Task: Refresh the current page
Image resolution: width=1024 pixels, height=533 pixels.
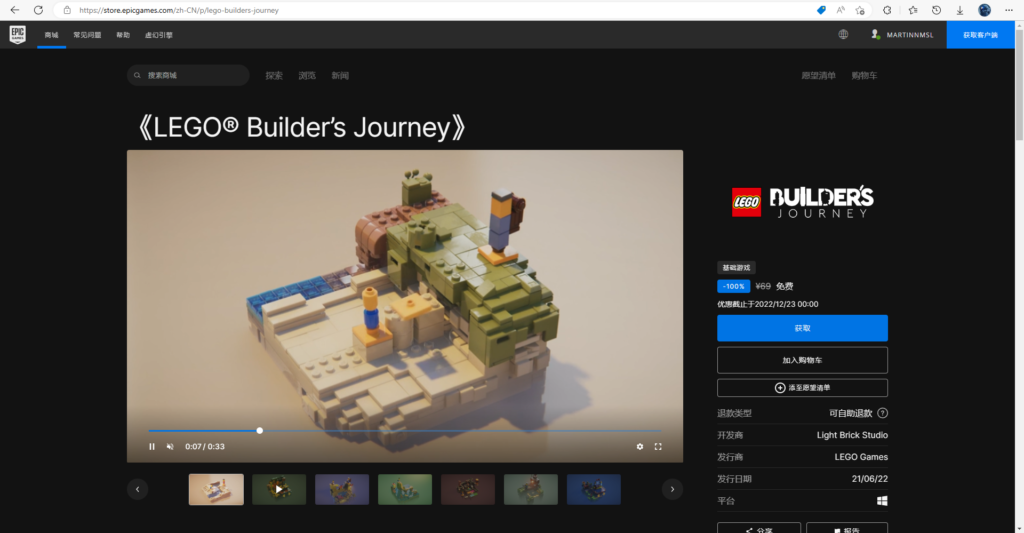Action: point(39,10)
